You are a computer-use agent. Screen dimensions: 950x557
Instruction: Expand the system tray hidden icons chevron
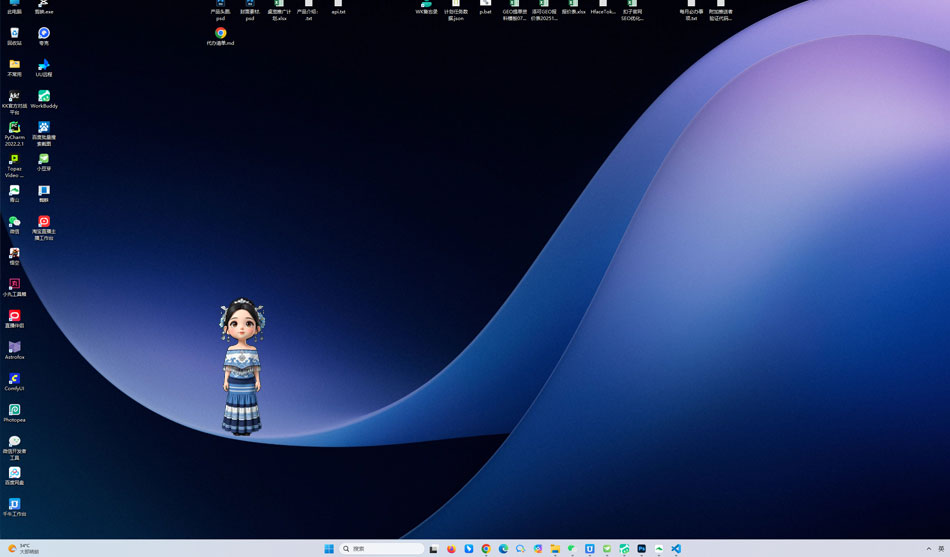928,549
